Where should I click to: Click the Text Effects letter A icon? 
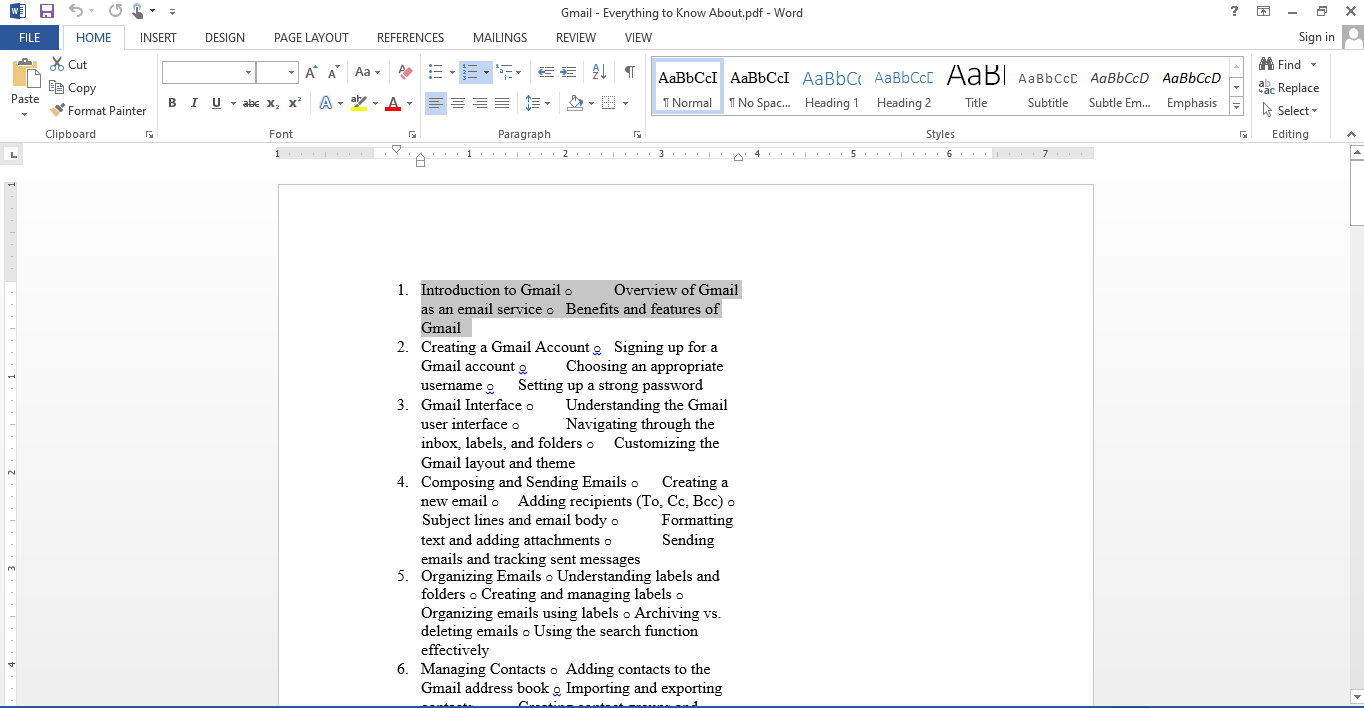point(326,103)
